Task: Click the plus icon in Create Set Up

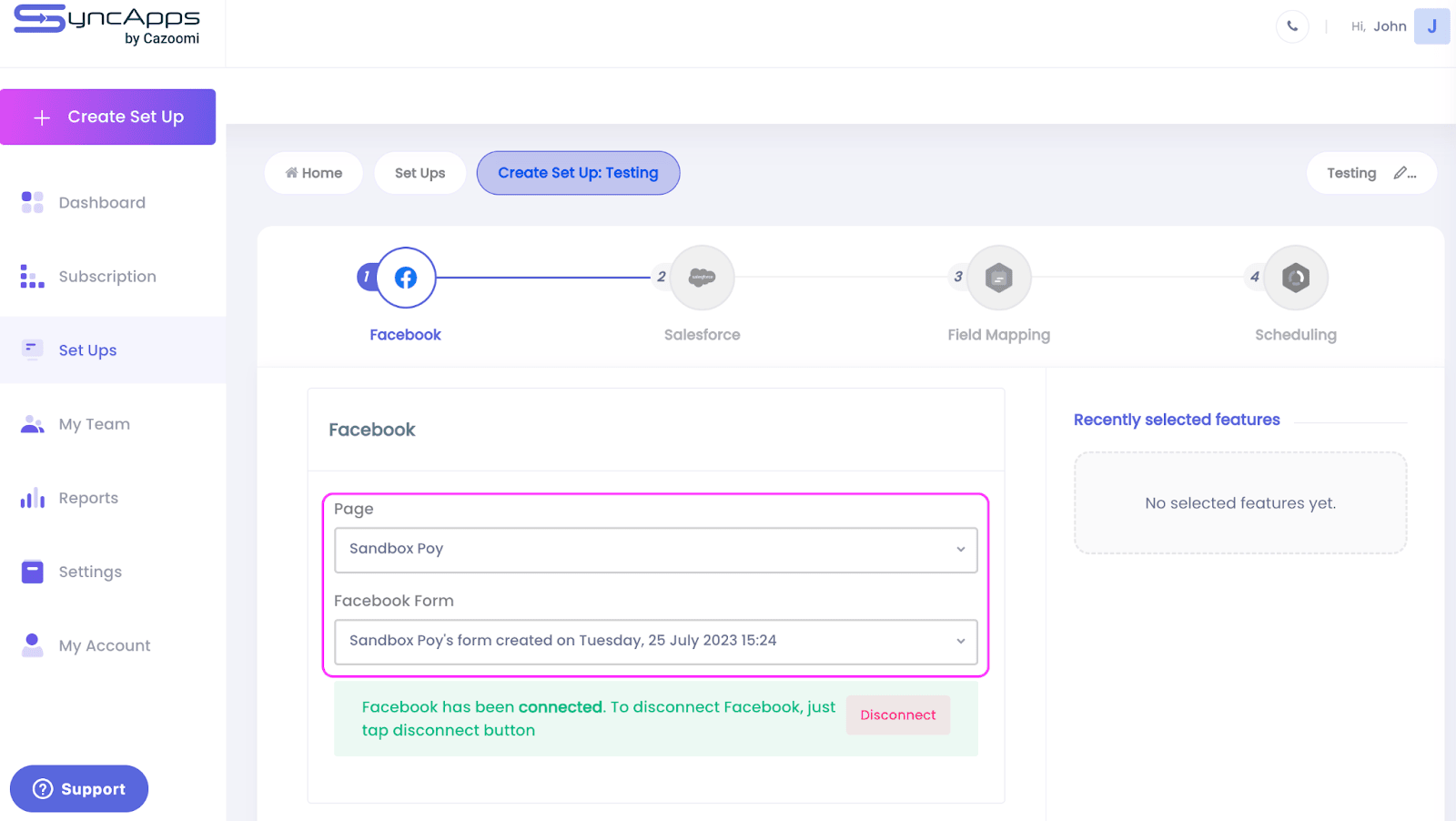Action: point(42,117)
